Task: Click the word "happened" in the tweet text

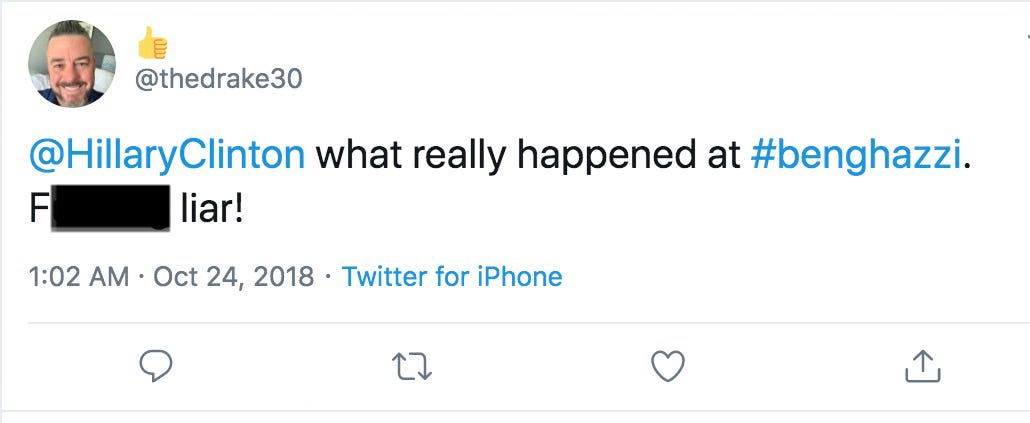Action: (x=580, y=156)
